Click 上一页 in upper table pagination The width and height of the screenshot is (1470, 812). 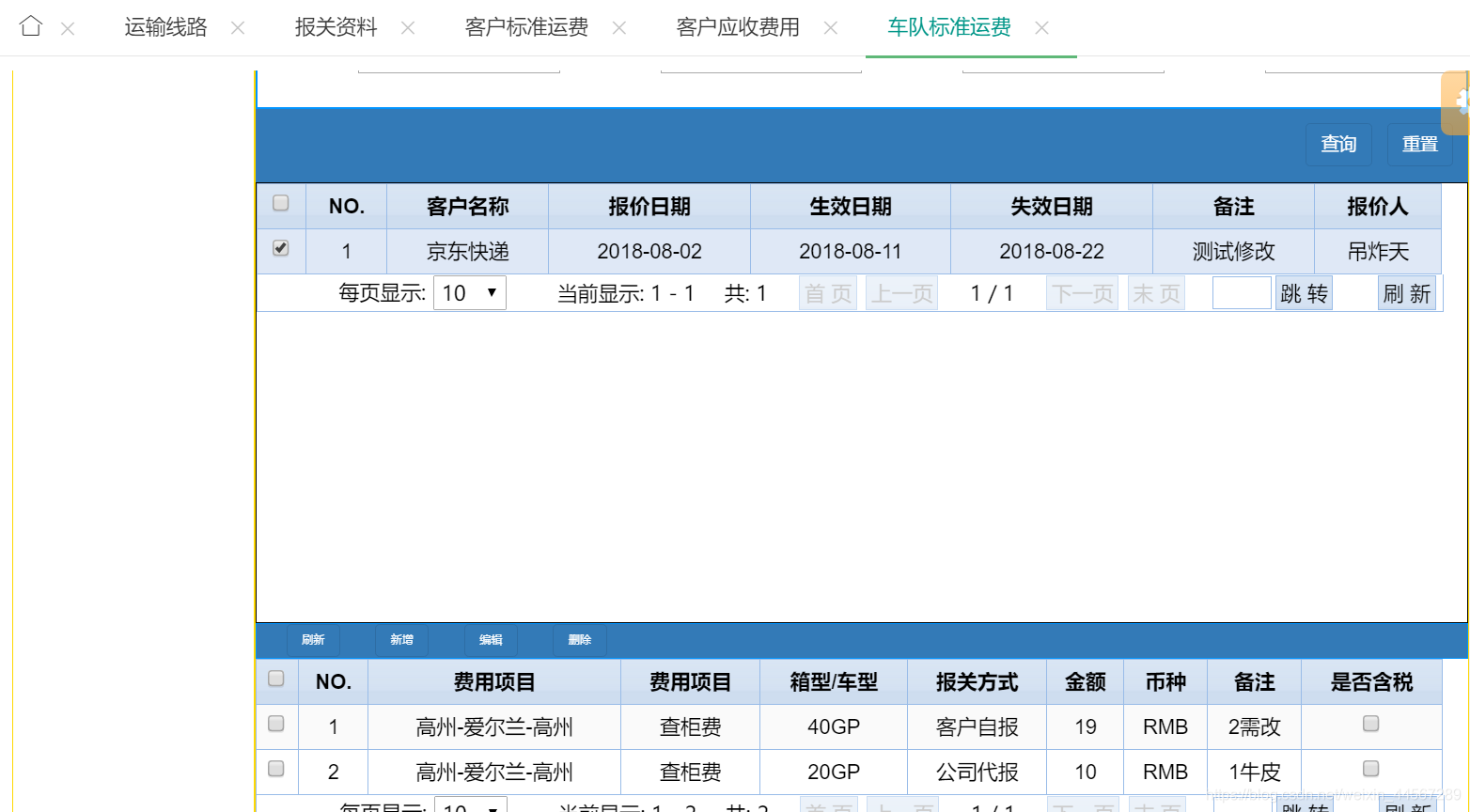point(901,293)
